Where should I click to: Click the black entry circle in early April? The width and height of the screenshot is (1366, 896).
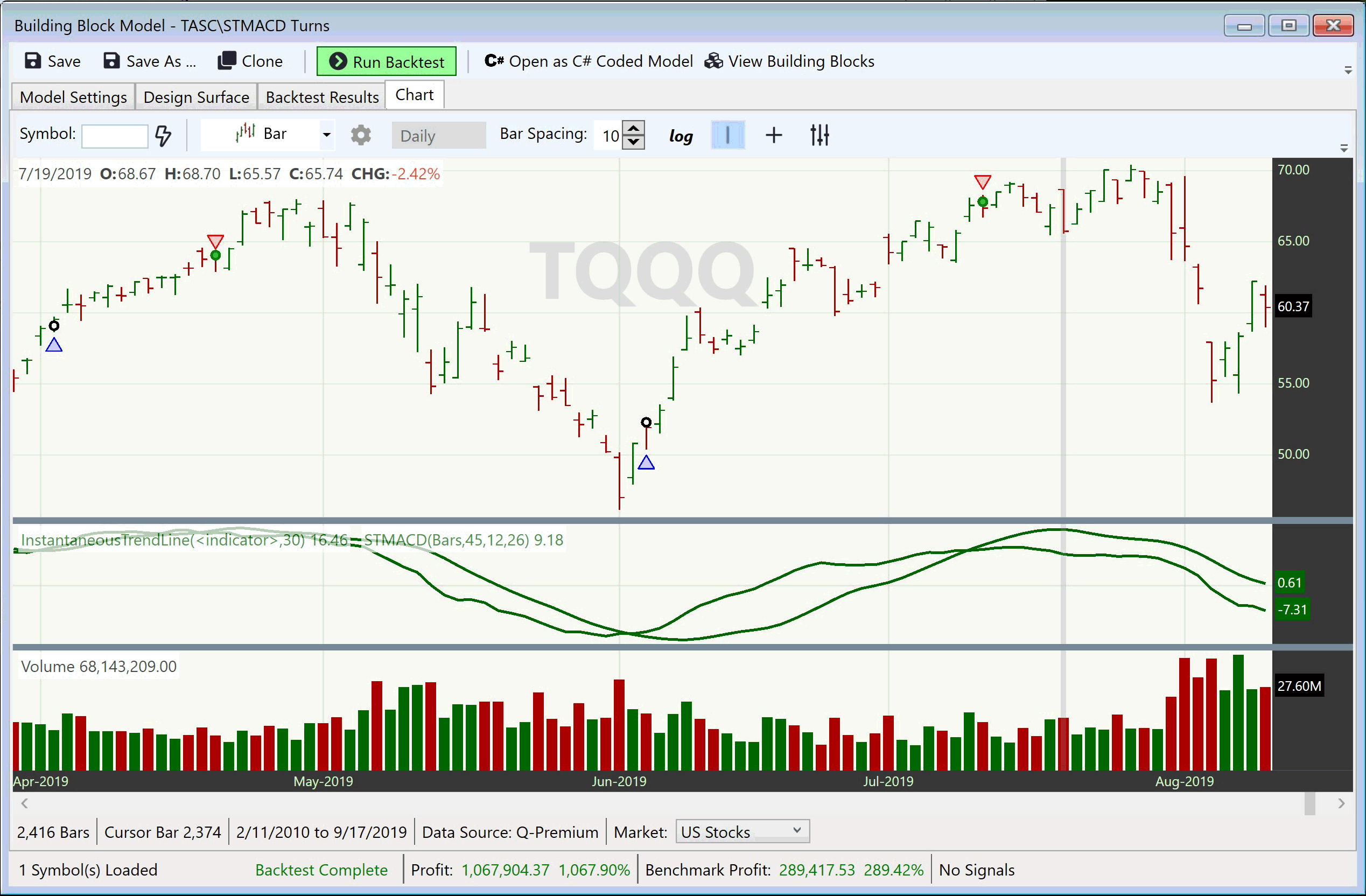click(54, 326)
